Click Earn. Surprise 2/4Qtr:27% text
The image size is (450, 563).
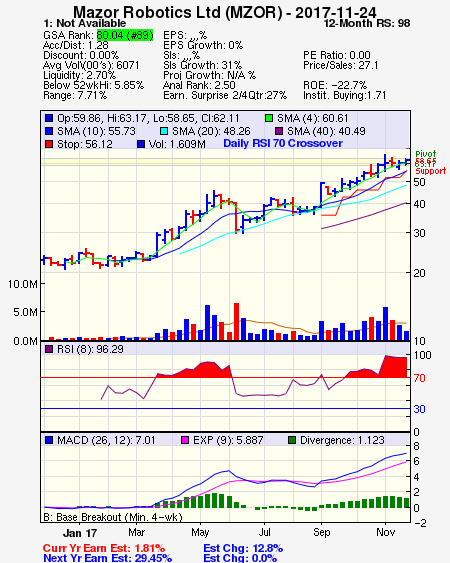tap(225, 96)
